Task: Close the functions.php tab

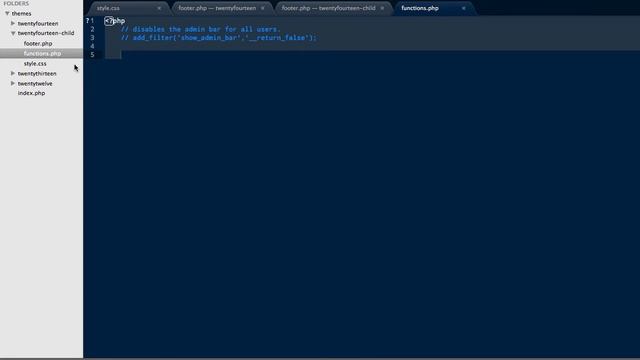Action: click(x=464, y=8)
